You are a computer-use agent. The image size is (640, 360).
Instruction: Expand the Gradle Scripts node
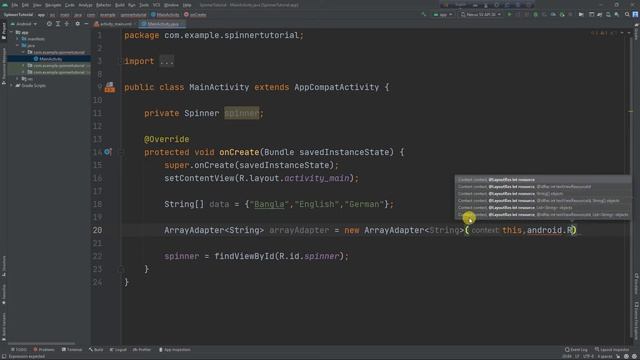pos(12,85)
